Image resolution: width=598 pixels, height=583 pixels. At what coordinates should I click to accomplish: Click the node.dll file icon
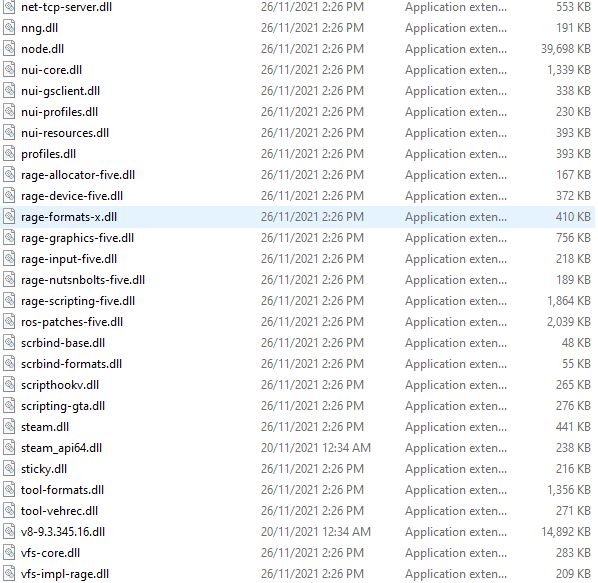9,49
